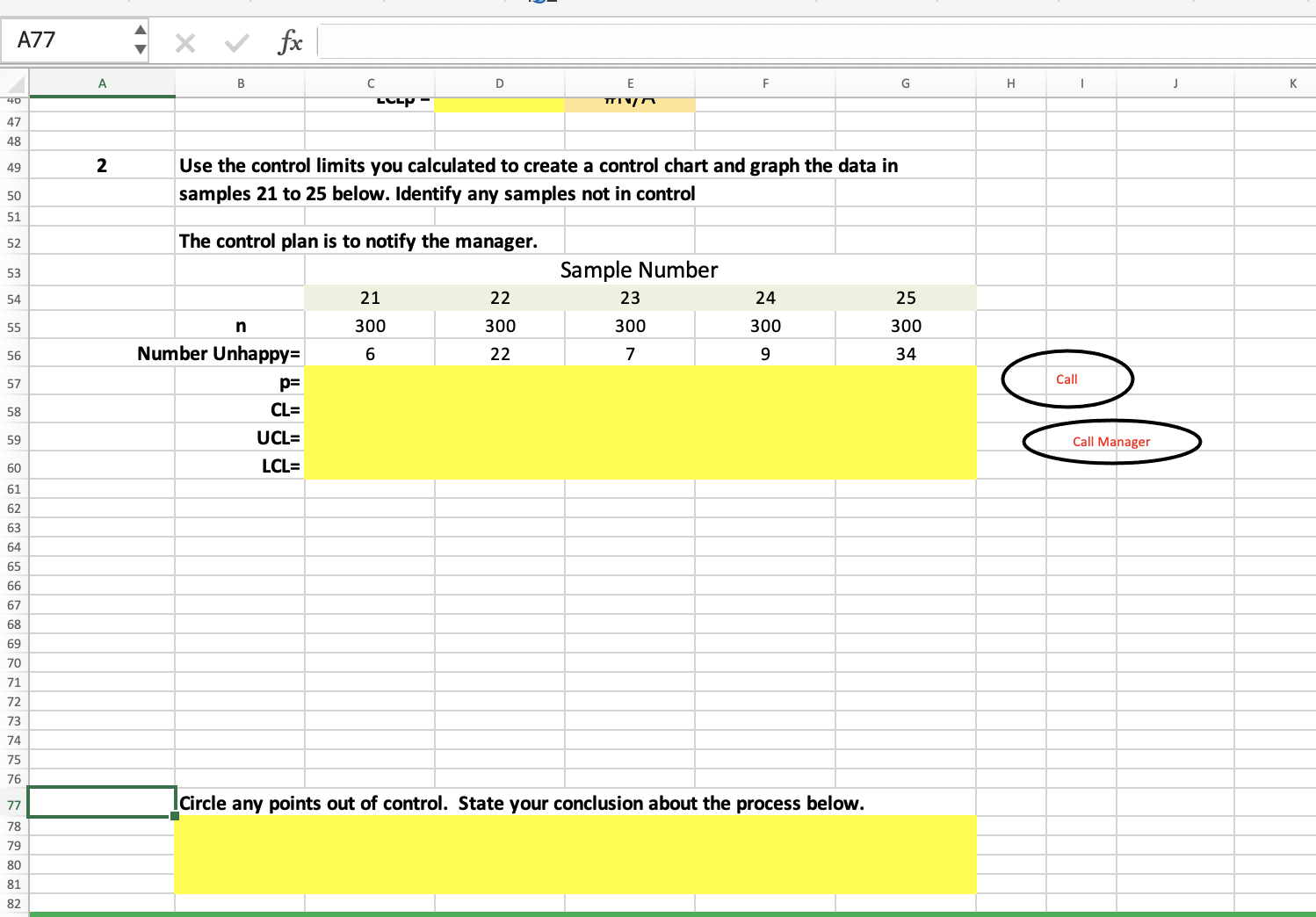
Task: Select the yellow cell next to p=
Action: (x=370, y=382)
